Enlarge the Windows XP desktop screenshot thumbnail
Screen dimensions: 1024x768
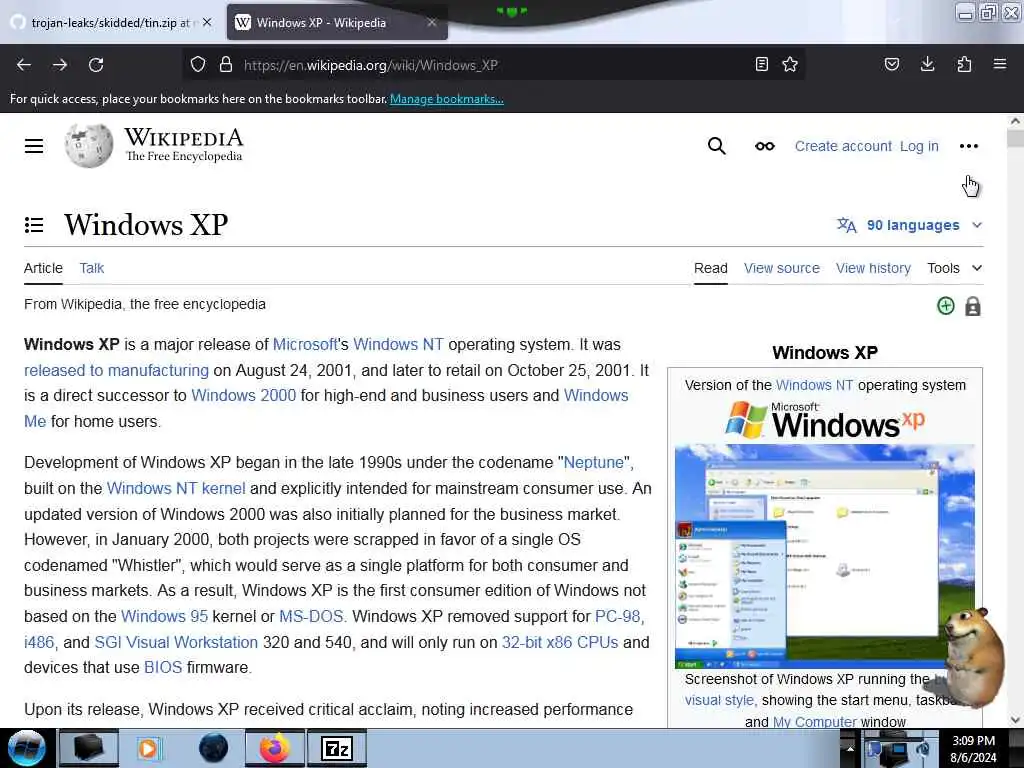tap(825, 556)
